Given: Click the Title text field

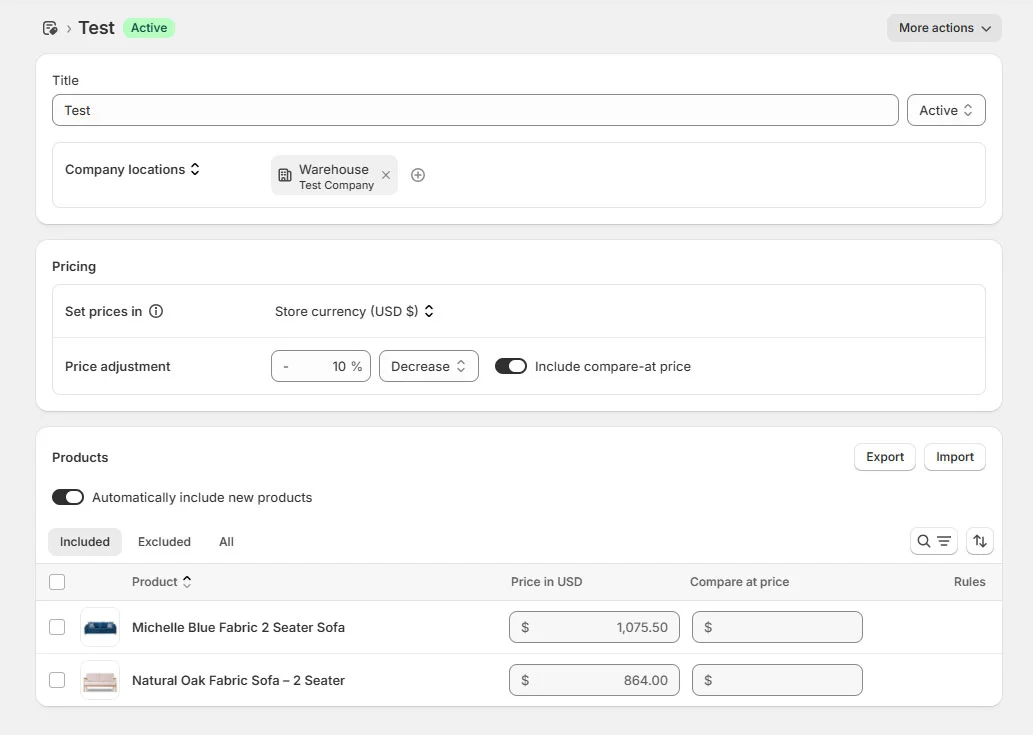Looking at the screenshot, I should pyautogui.click(x=474, y=110).
